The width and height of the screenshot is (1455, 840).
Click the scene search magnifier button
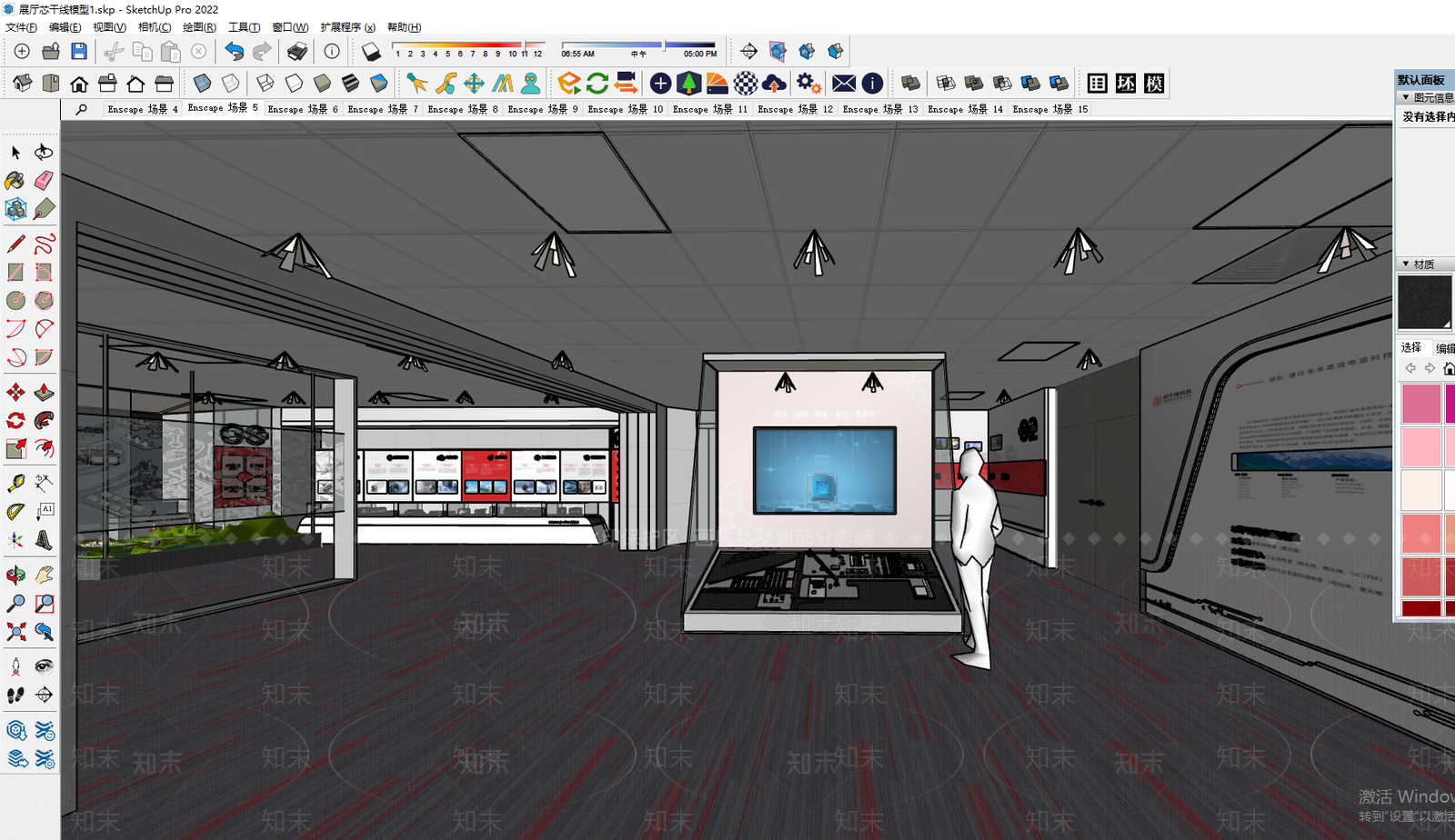pos(81,109)
